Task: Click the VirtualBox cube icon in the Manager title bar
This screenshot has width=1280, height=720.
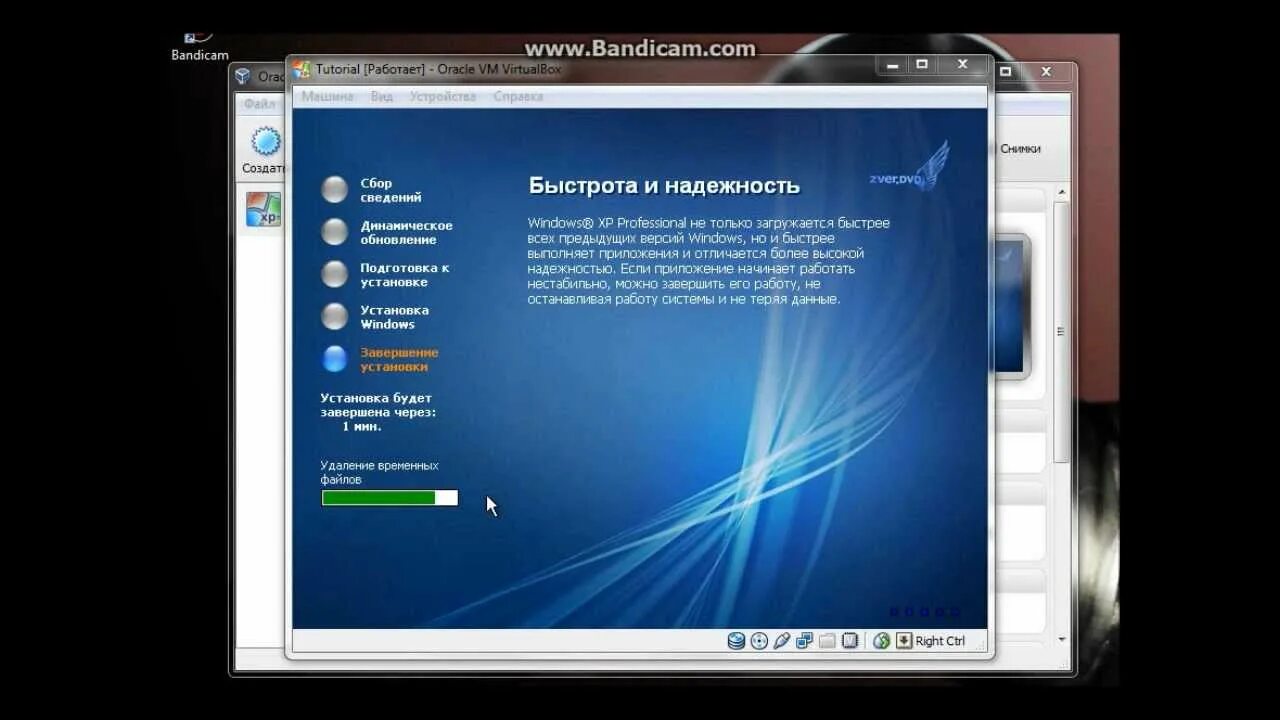Action: click(x=242, y=76)
